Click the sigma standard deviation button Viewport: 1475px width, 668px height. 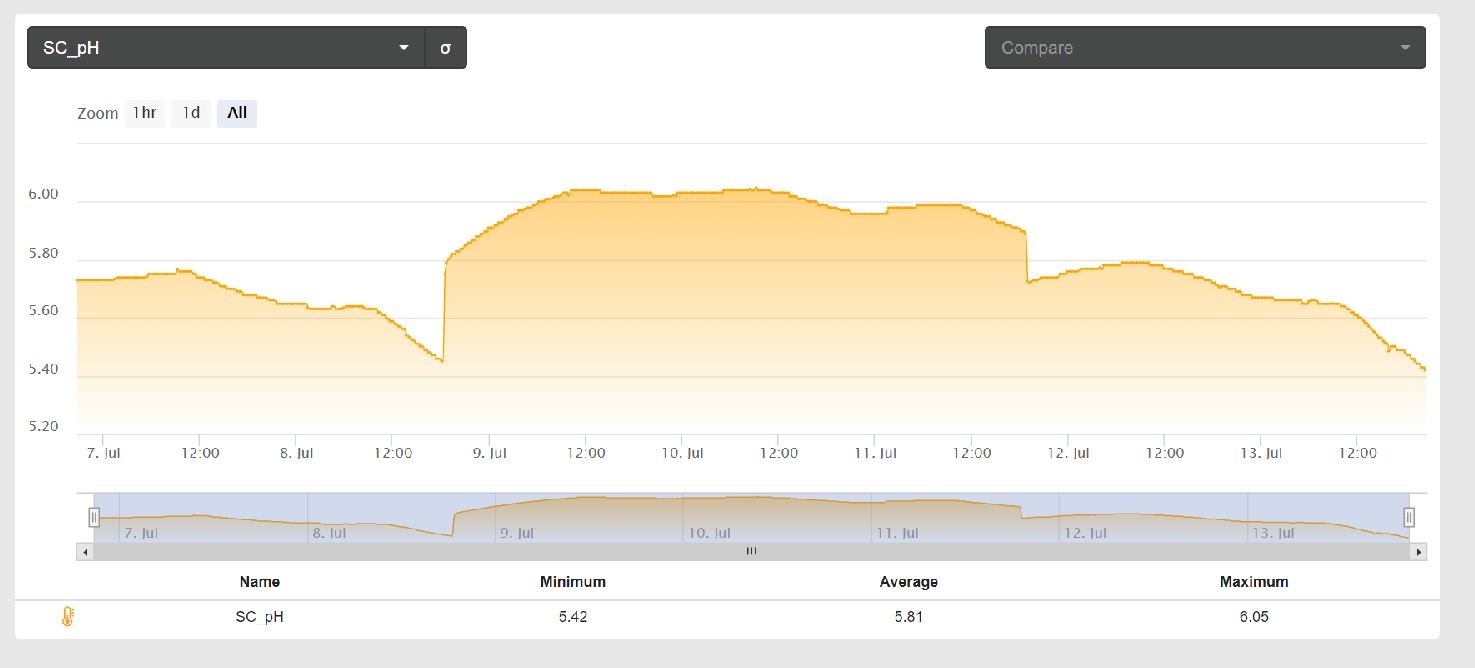pyautogui.click(x=446, y=48)
